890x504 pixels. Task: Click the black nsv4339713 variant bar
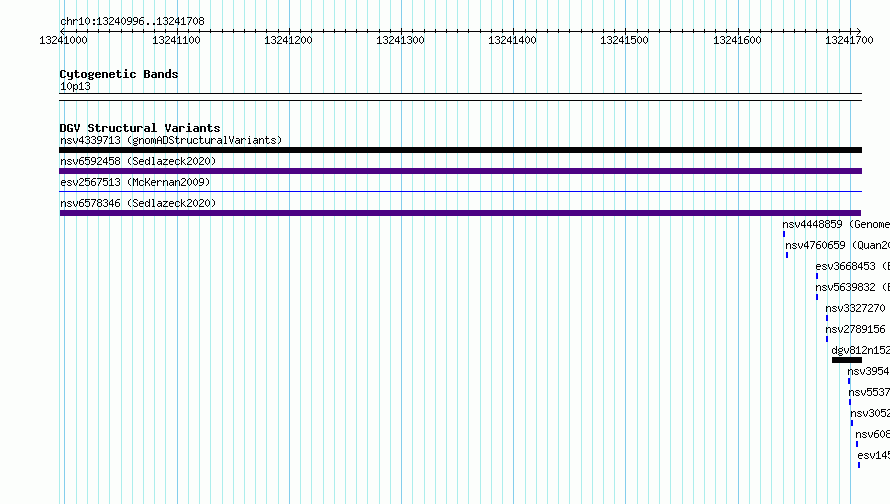(460, 150)
